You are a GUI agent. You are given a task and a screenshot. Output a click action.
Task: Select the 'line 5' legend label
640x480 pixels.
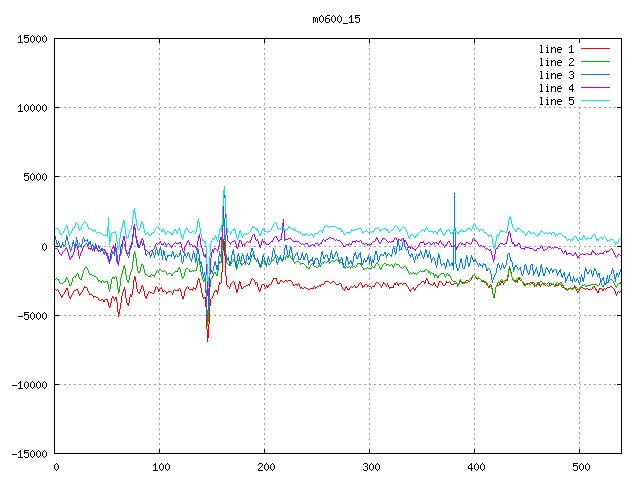point(556,101)
